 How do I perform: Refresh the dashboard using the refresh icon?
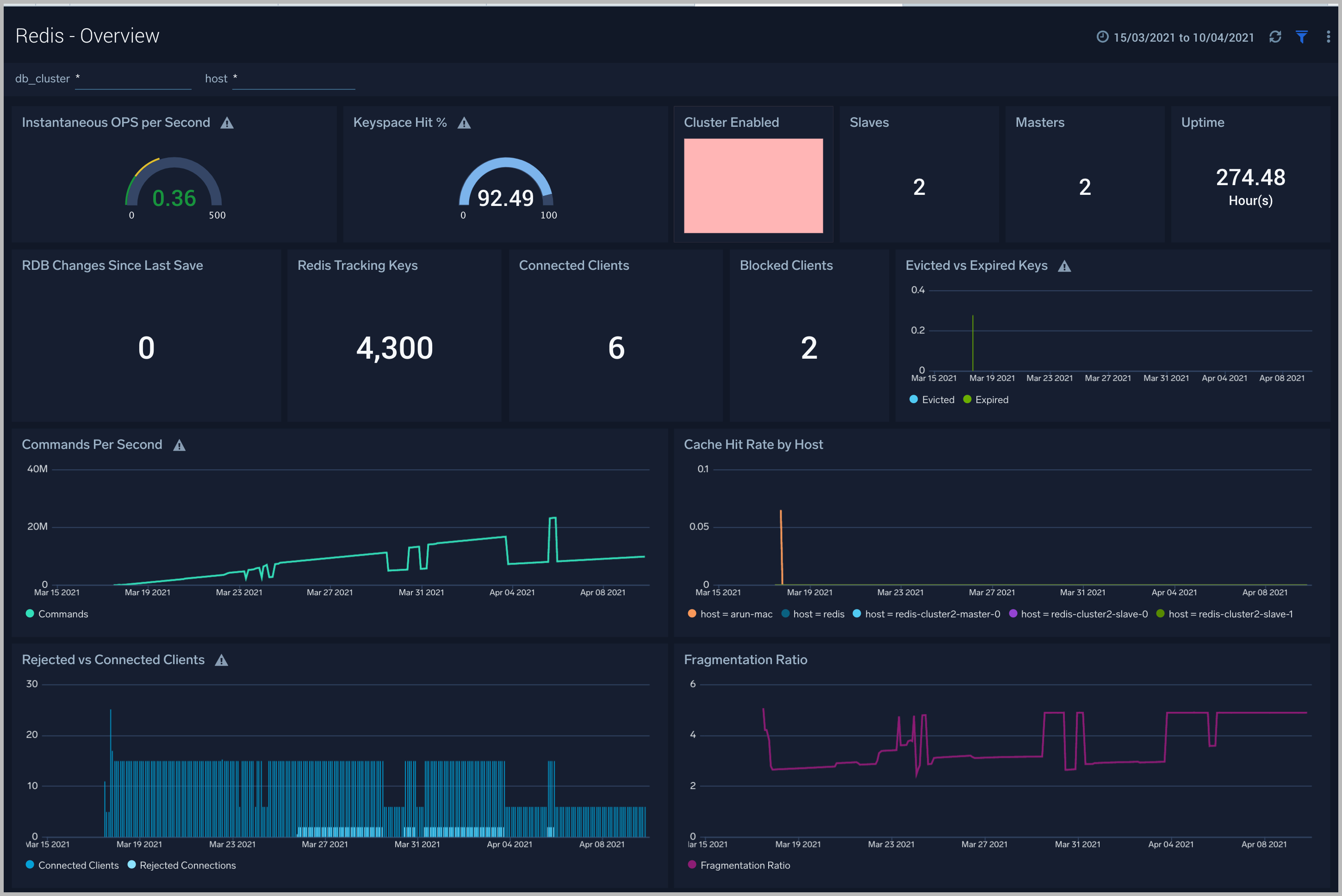(1275, 37)
